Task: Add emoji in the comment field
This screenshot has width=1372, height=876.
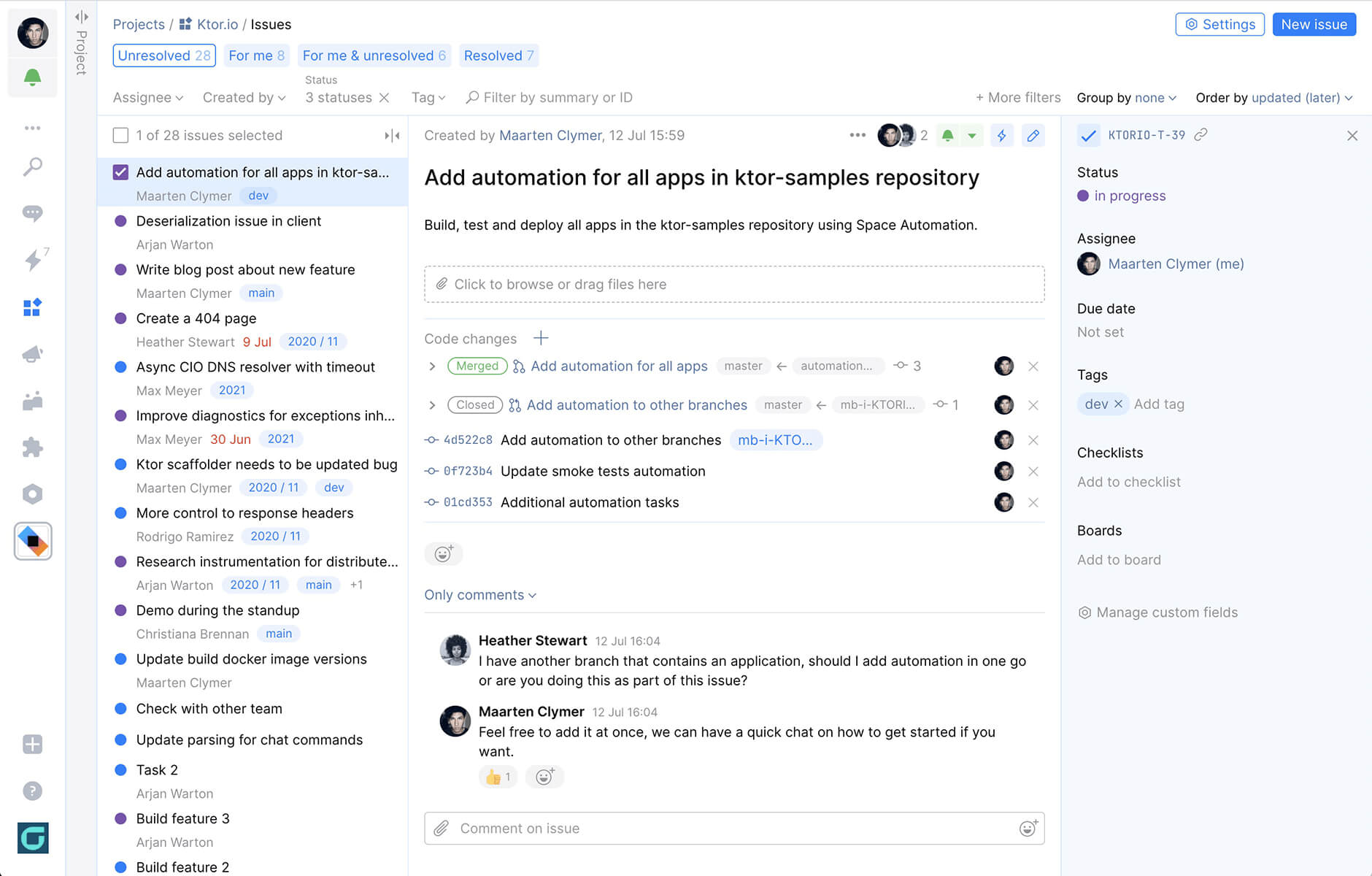Action: tap(1028, 828)
